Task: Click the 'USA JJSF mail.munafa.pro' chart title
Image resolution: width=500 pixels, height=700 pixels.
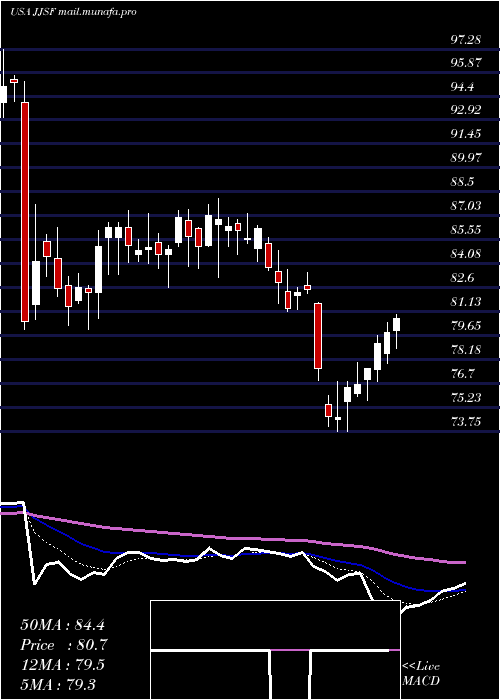Action: [x=73, y=12]
